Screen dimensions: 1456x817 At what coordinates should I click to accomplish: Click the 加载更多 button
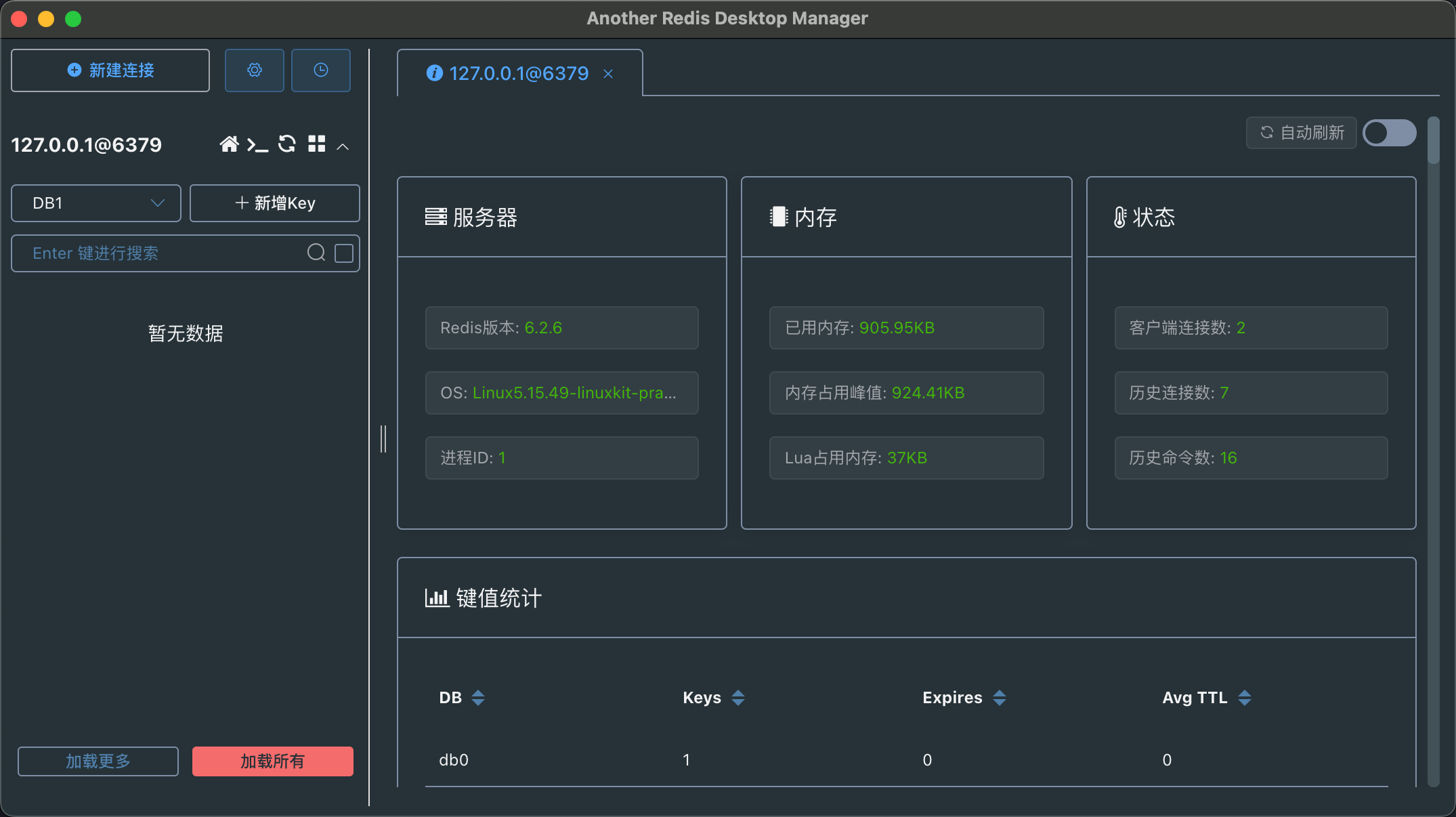98,761
